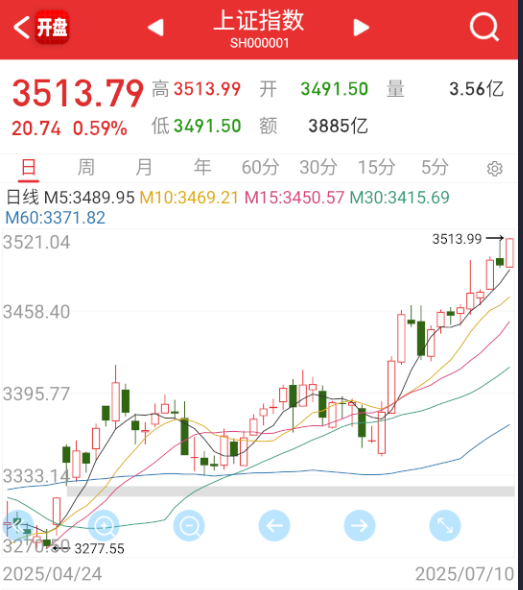523x590 pixels.
Task: Choose the 15分 chart interval
Action: coord(376,167)
